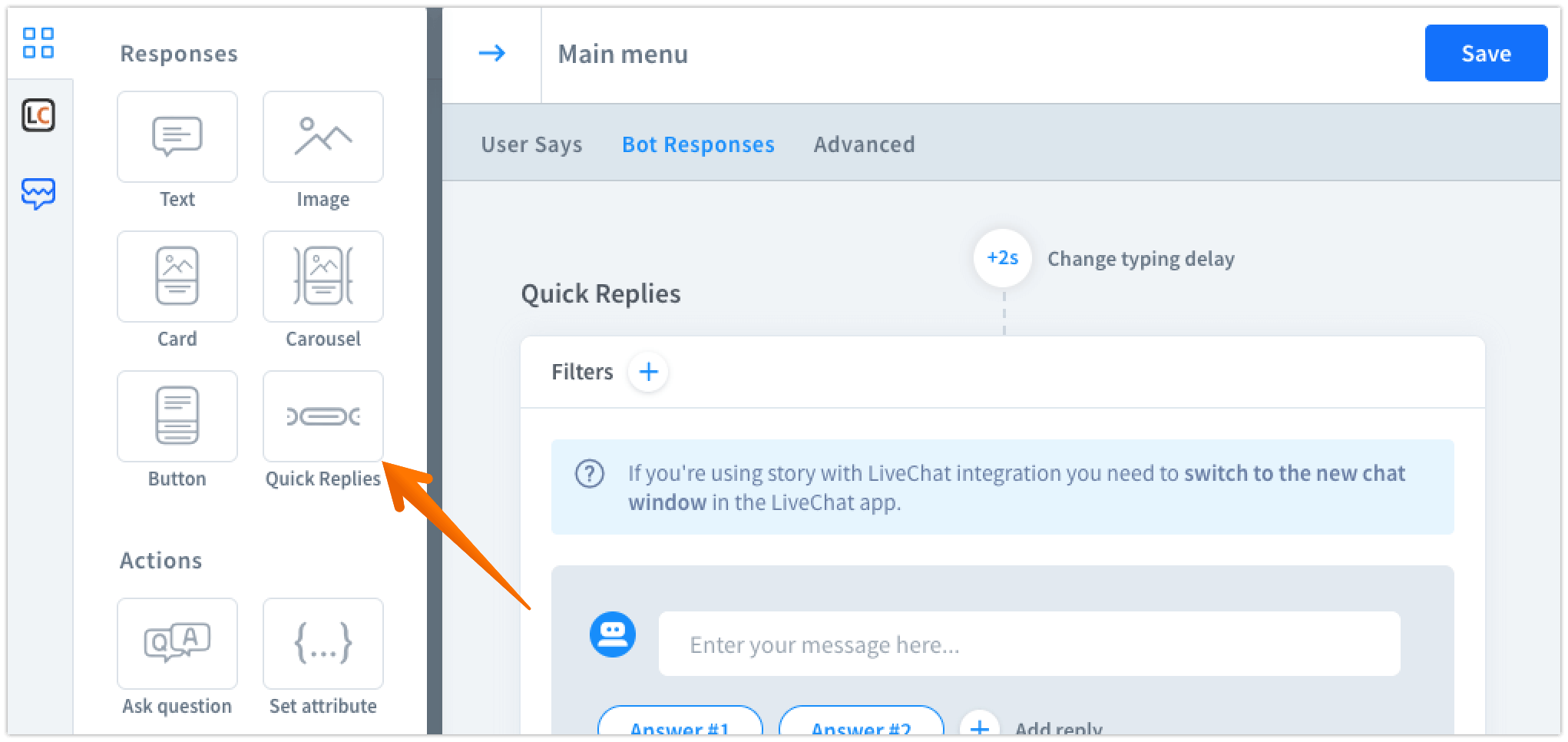Click the arrow to expand the panel
Viewport: 1568px width, 742px height.
click(x=491, y=53)
